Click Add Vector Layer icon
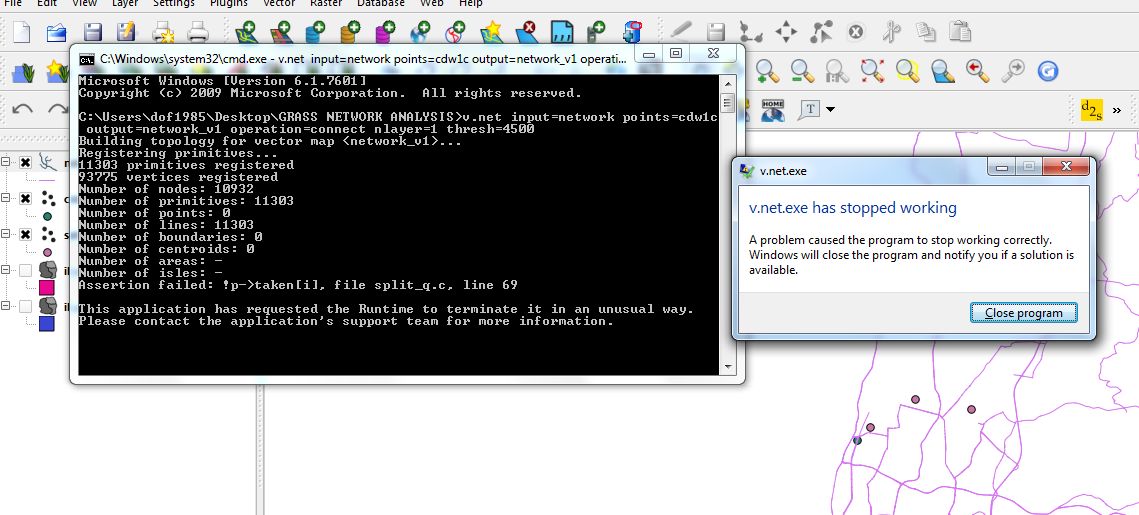Image resolution: width=1139 pixels, height=515 pixels. point(246,32)
